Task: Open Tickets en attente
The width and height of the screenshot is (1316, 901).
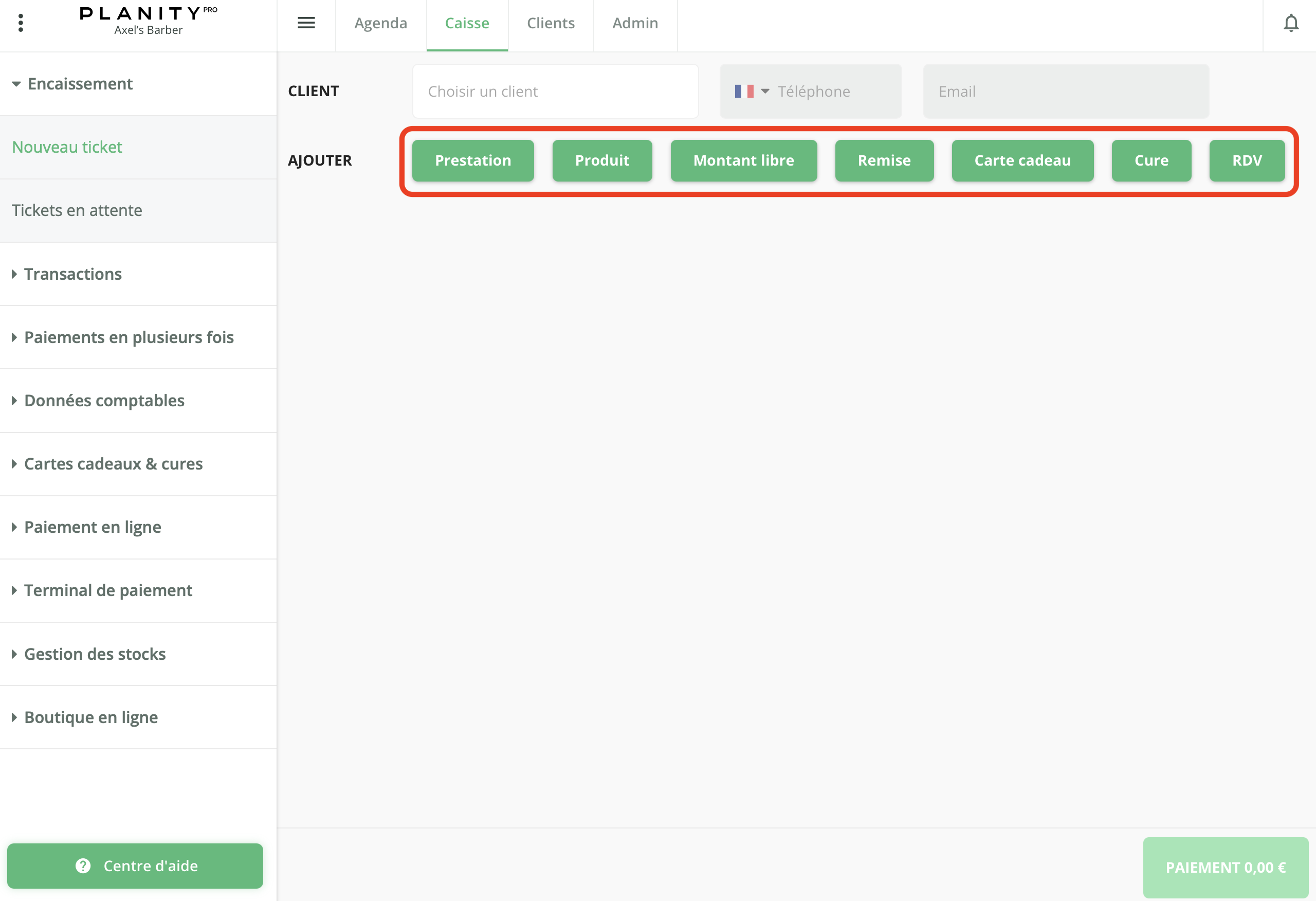Action: click(x=77, y=211)
